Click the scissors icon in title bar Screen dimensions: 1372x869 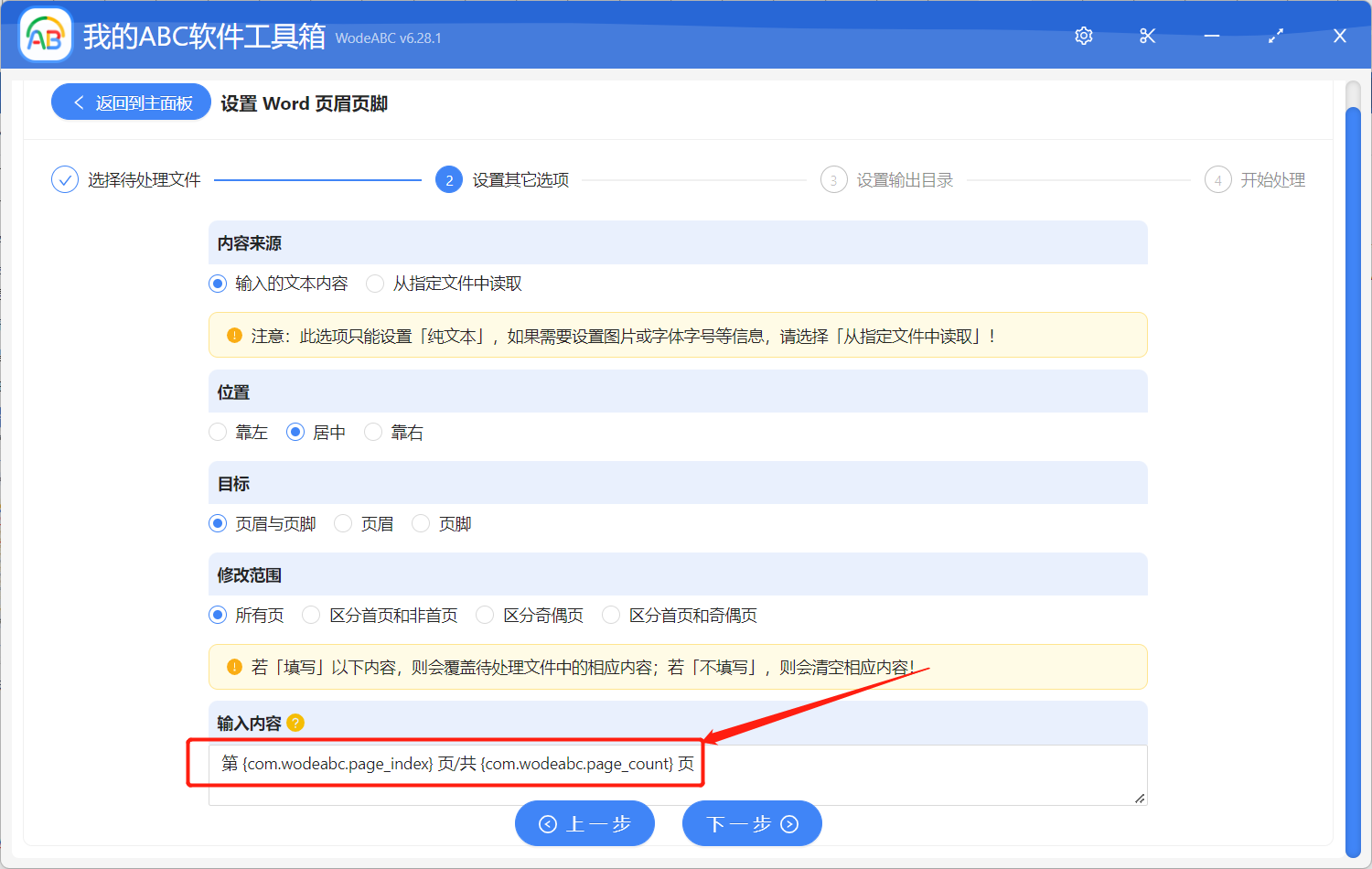(1147, 35)
